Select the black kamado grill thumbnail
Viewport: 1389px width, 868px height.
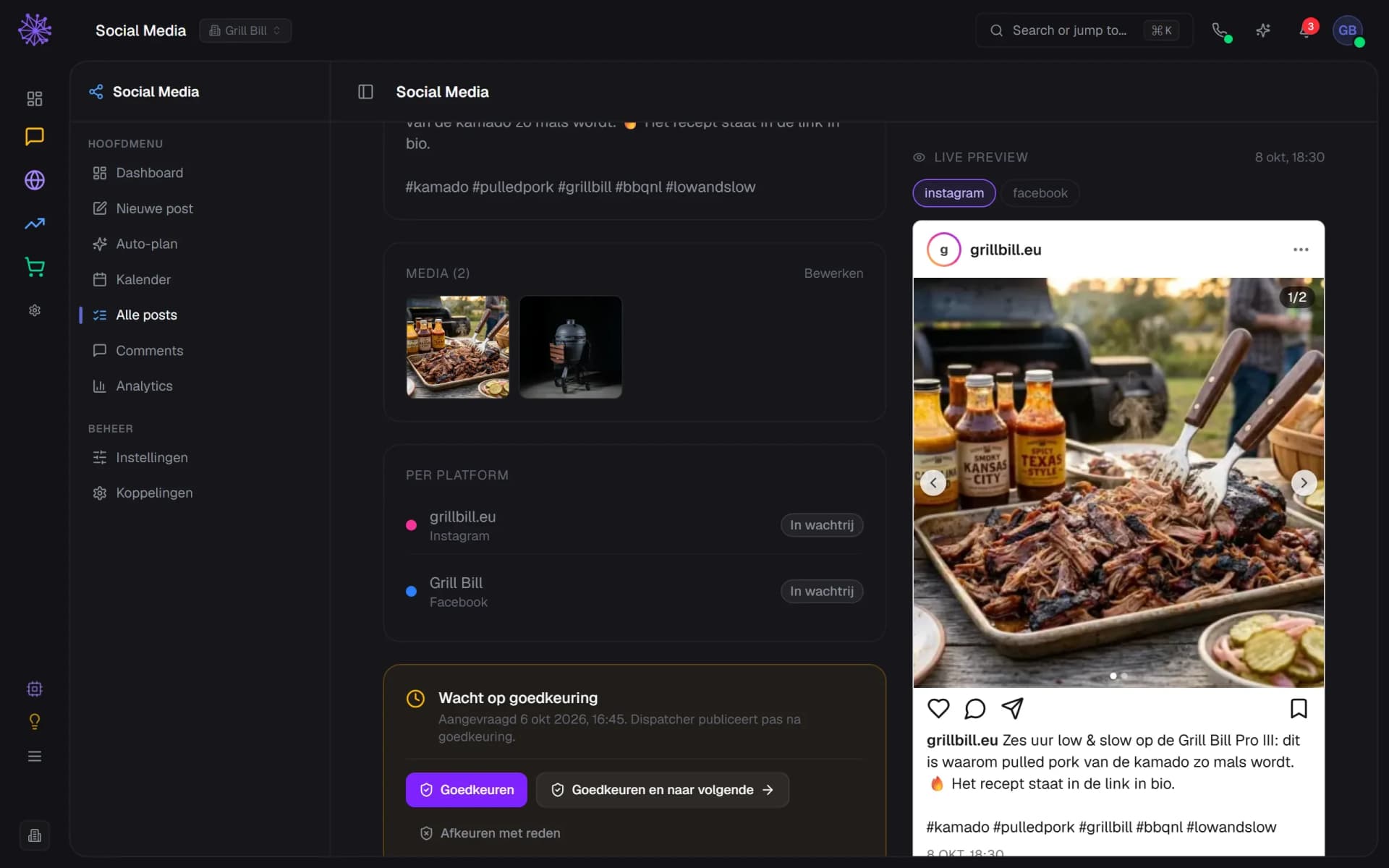(571, 347)
